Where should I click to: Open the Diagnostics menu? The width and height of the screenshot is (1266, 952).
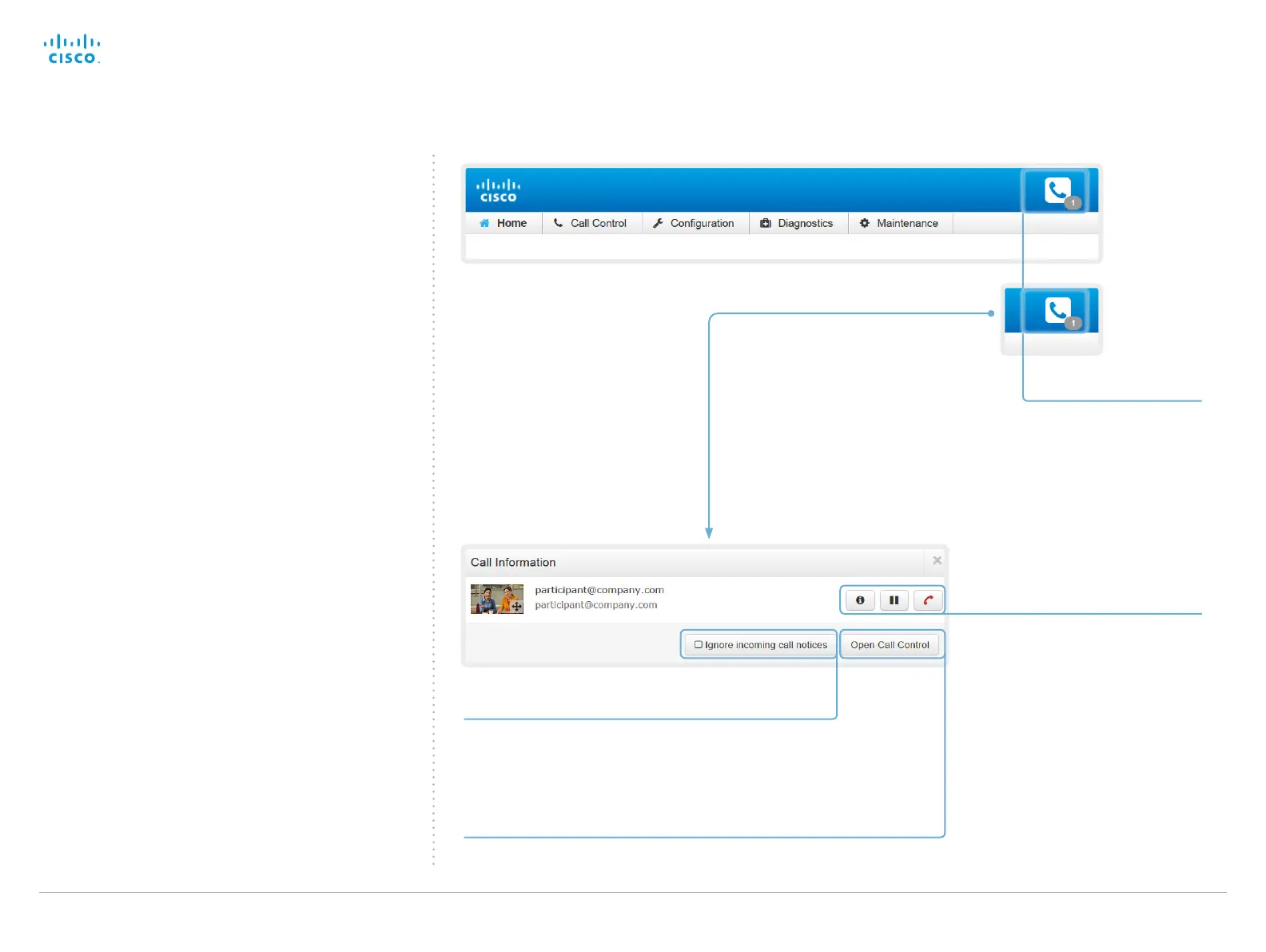click(x=798, y=223)
